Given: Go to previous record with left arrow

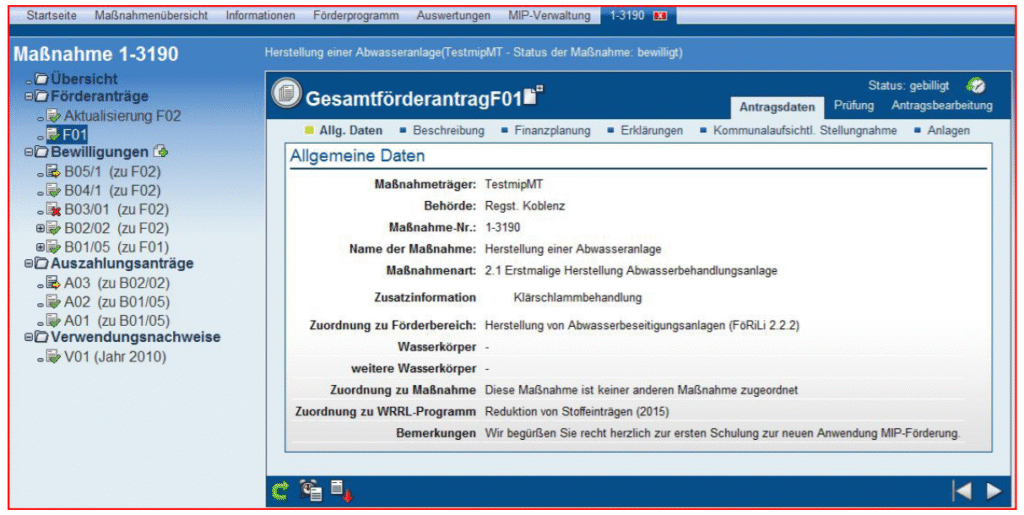Looking at the screenshot, I should coord(961,490).
